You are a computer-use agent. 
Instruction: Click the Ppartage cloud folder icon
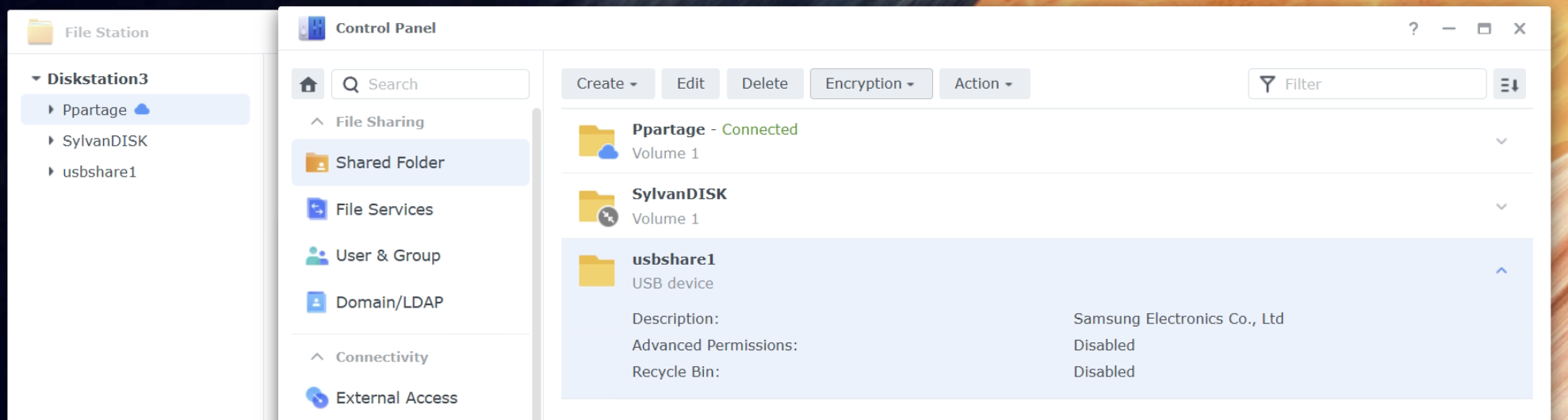[x=598, y=142]
